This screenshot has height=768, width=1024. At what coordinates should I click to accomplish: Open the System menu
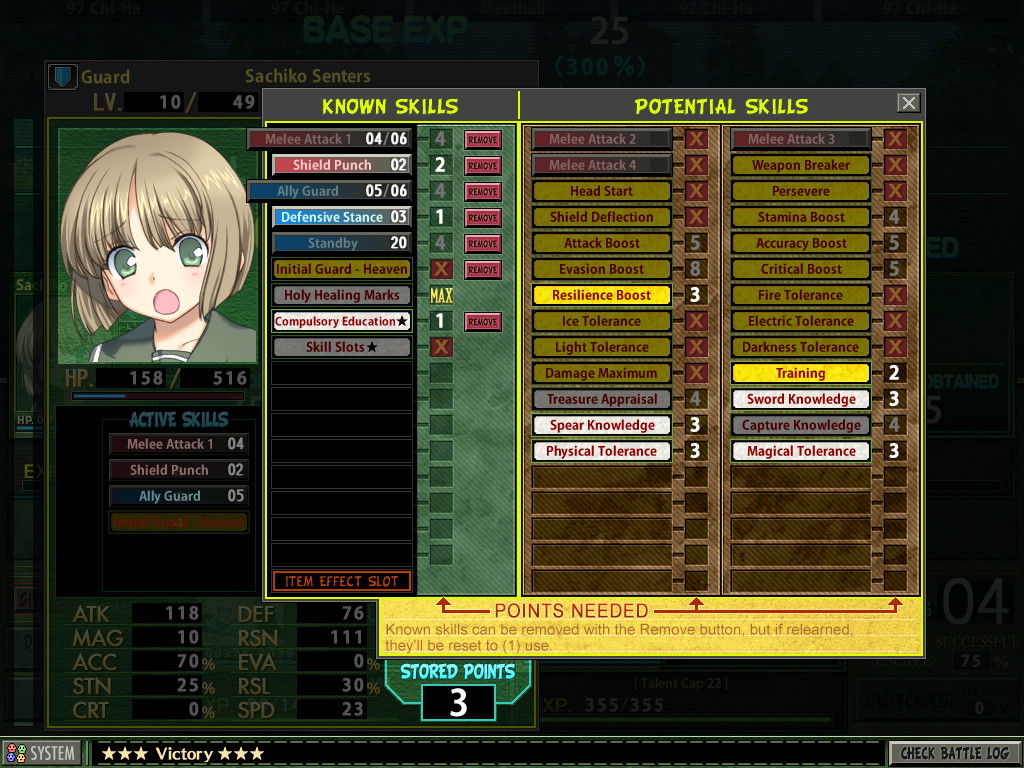pos(41,753)
